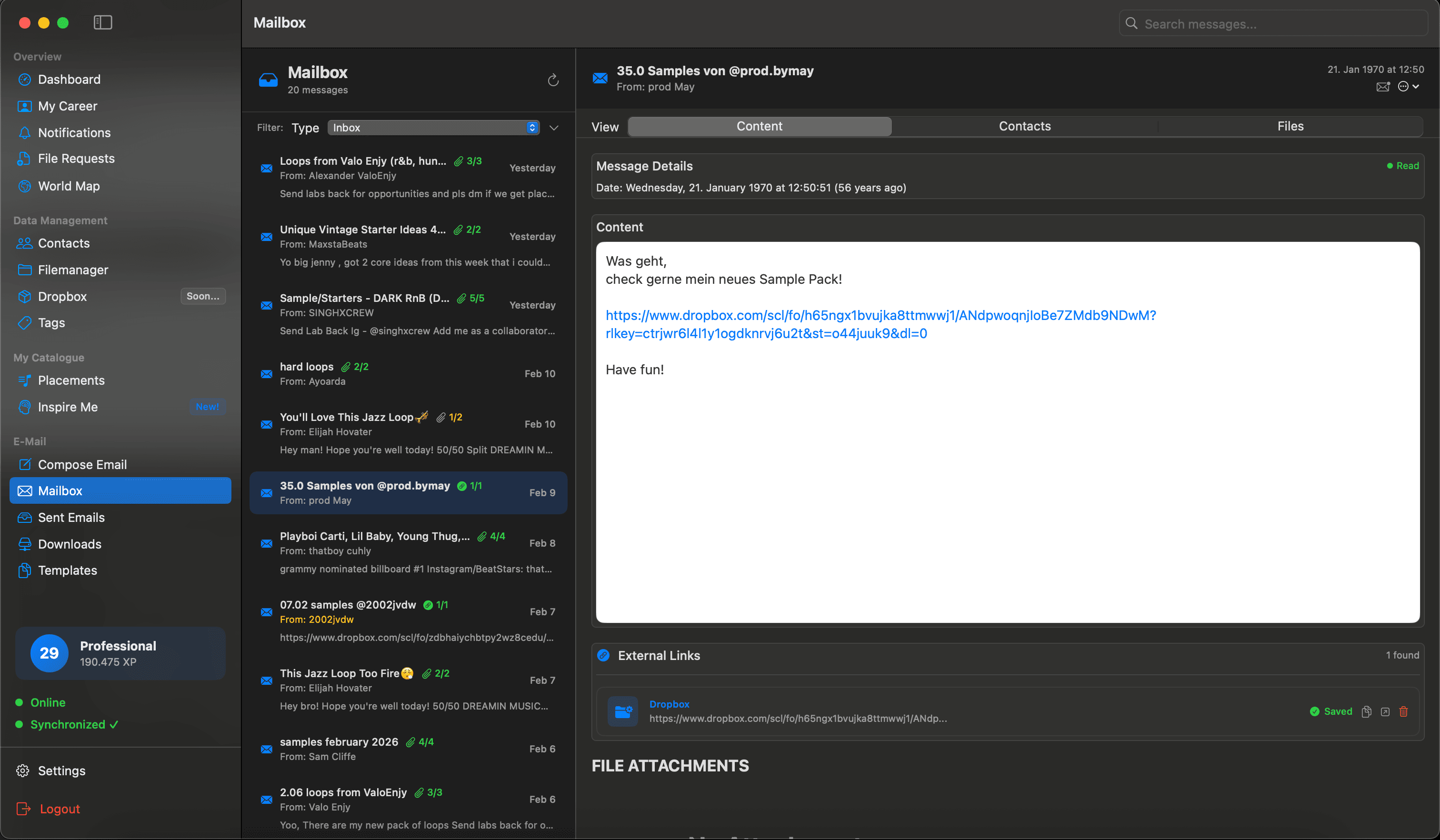This screenshot has height=840, width=1440.
Task: Open the message options ellipsis icon
Action: point(1405,86)
